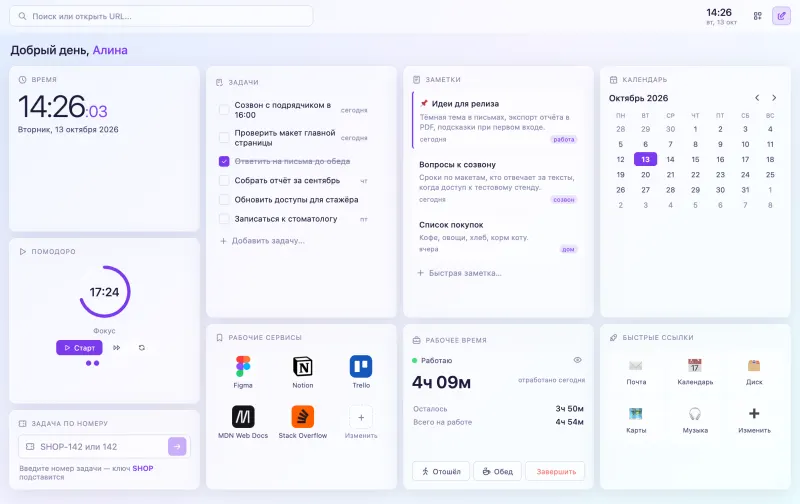
Task: Click the дом tag on Список покупок
Action: 568,249
